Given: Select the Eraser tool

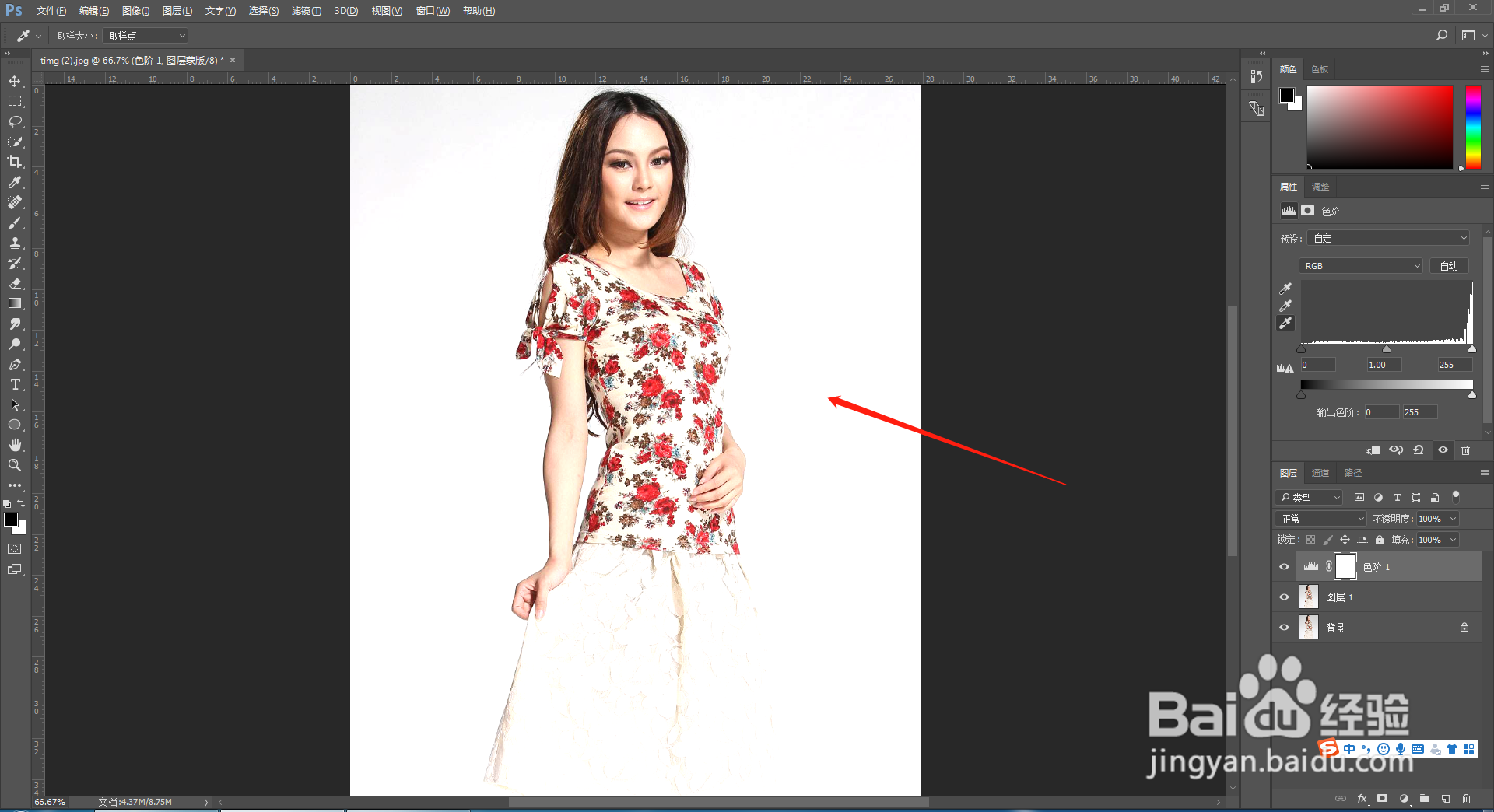Looking at the screenshot, I should click(15, 283).
